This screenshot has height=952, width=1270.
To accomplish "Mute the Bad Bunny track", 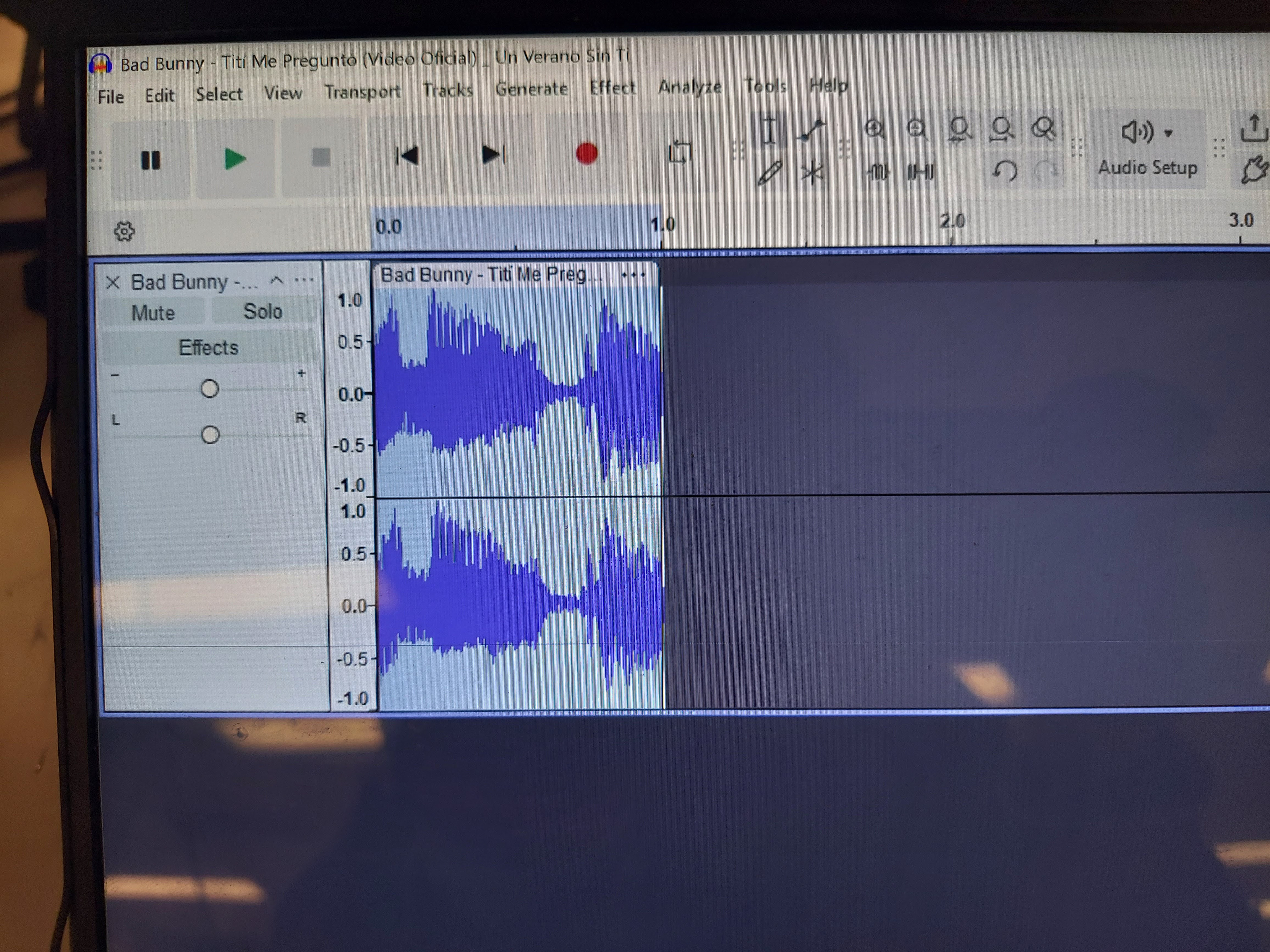I will click(x=153, y=313).
